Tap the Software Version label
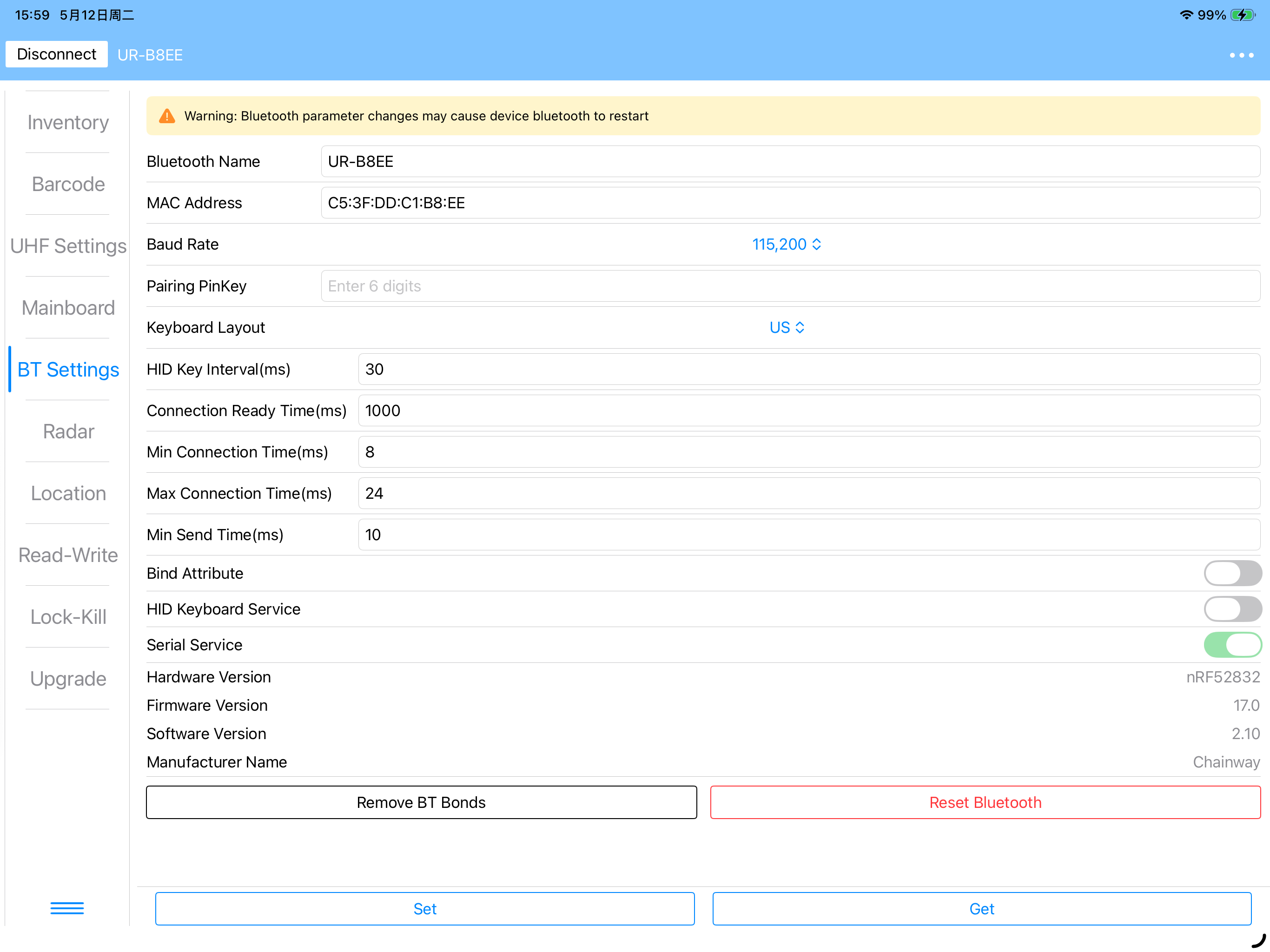The height and width of the screenshot is (952, 1270). point(206,733)
